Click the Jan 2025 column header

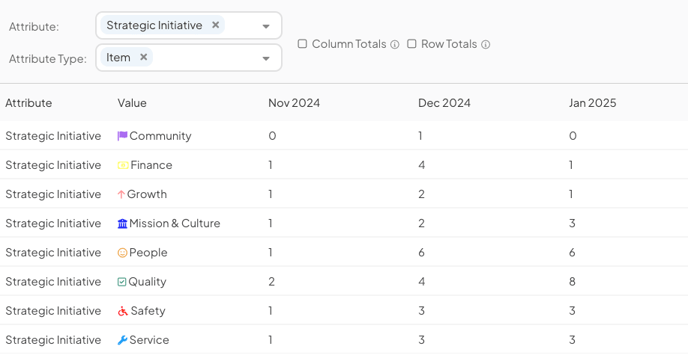click(592, 103)
